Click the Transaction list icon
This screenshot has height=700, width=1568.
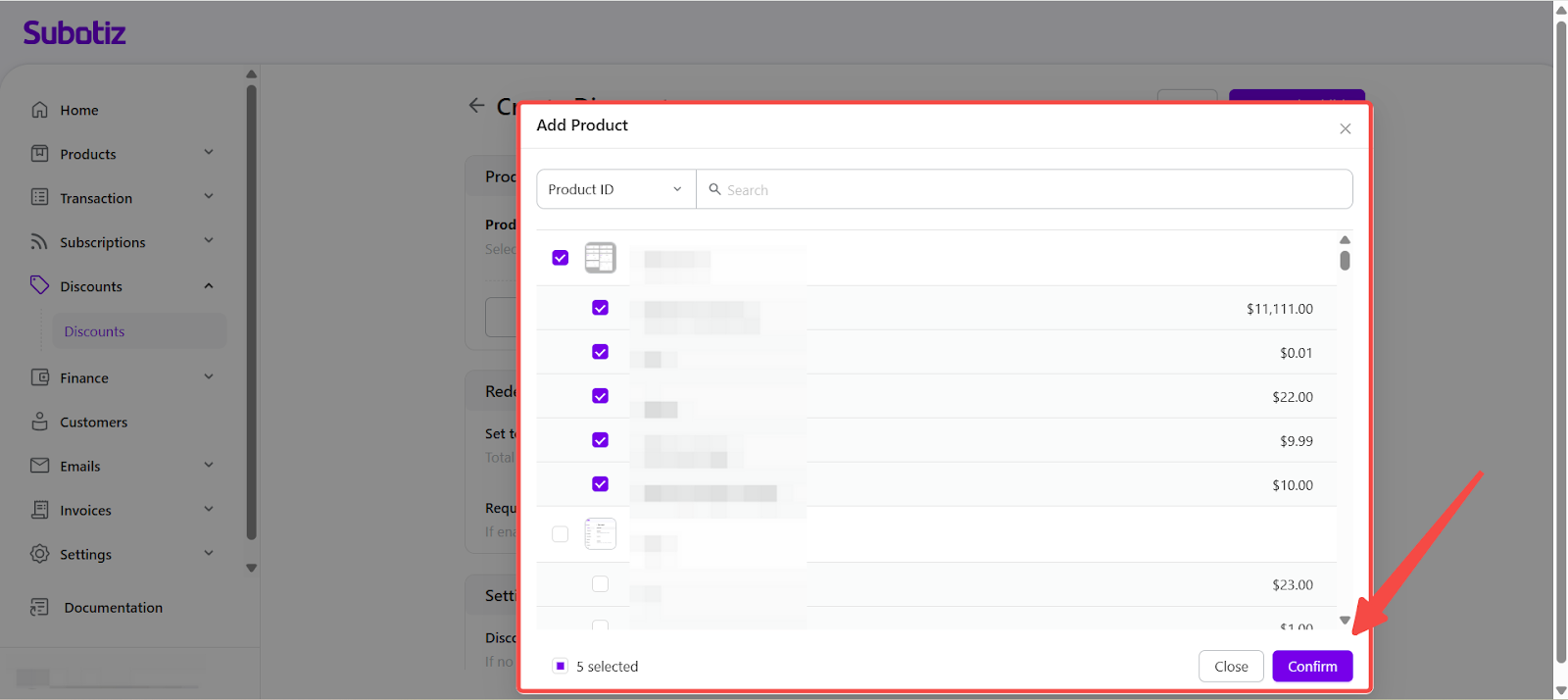pos(39,198)
